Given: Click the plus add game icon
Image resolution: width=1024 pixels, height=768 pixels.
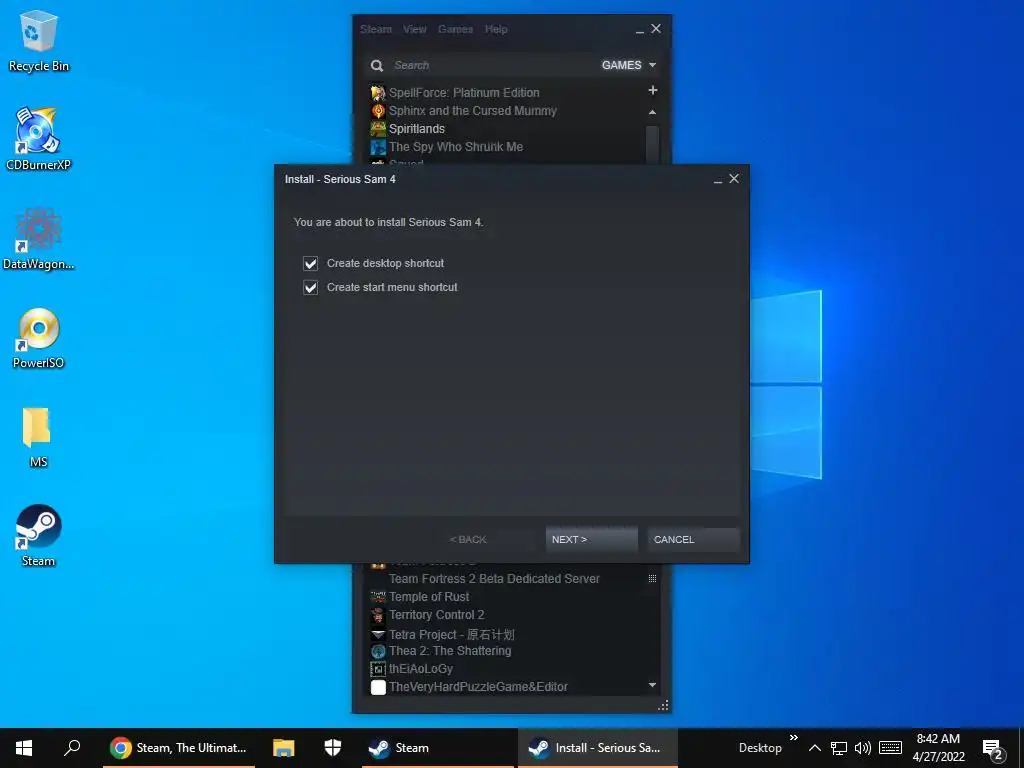Looking at the screenshot, I should click(652, 90).
